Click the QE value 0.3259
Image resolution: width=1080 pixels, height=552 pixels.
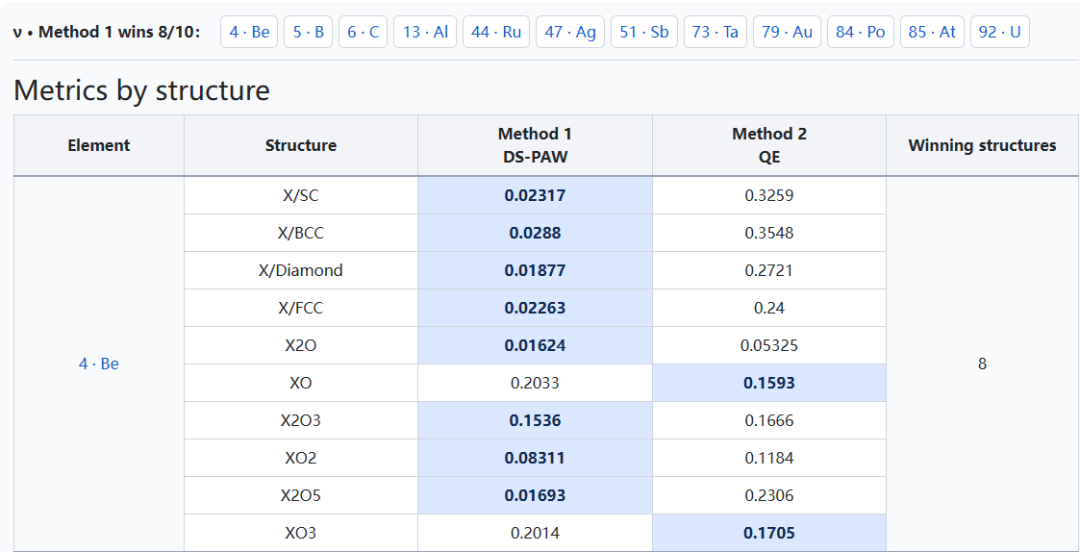(x=769, y=196)
